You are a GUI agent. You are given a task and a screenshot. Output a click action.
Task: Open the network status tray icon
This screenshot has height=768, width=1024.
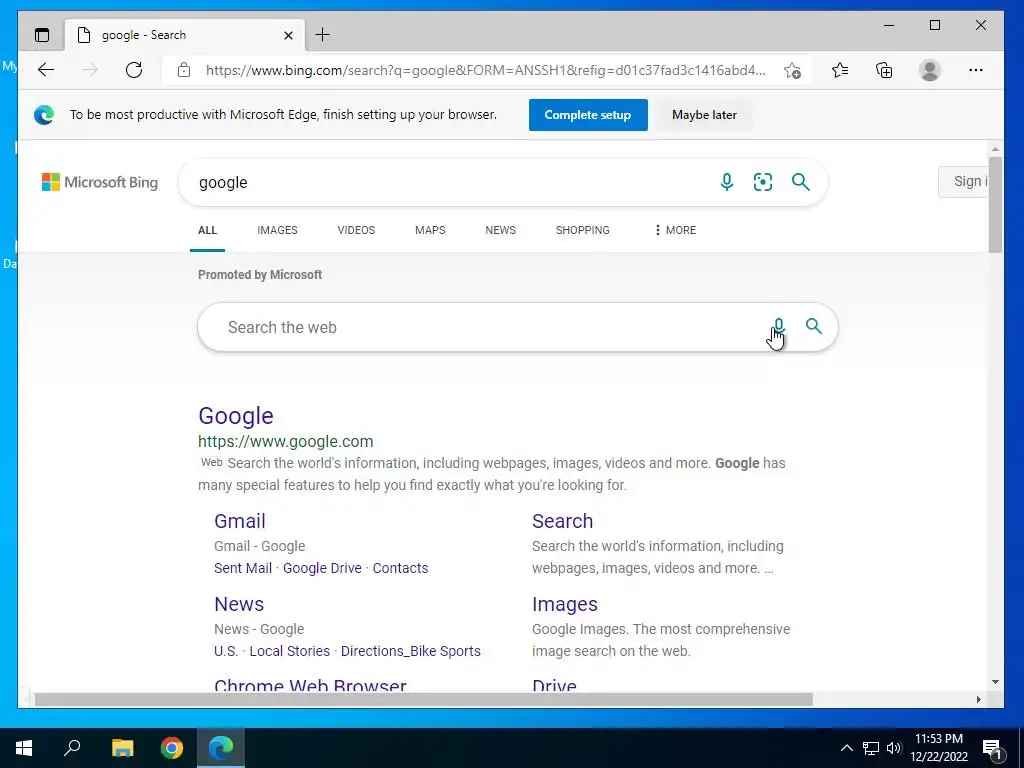[871, 748]
